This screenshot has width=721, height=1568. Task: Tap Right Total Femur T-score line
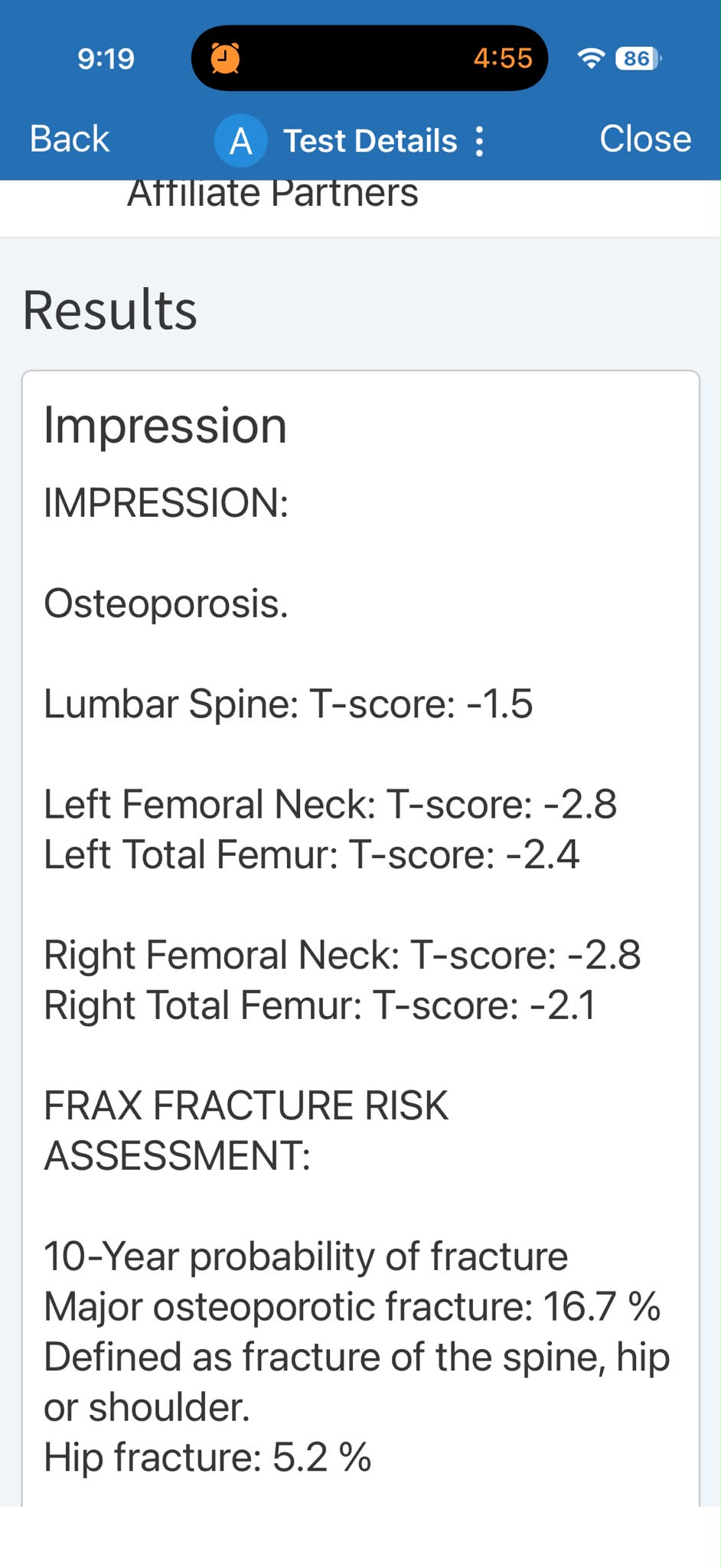click(319, 1005)
